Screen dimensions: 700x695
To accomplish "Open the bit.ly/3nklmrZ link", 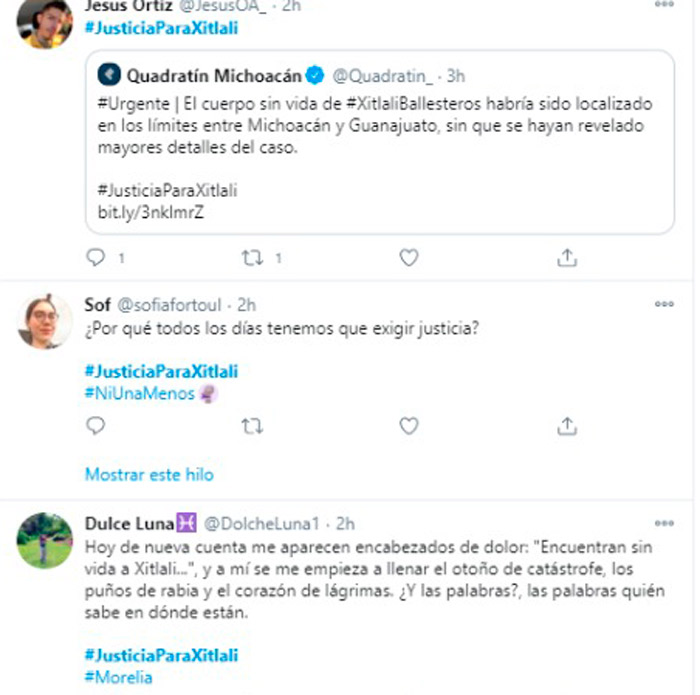I will [150, 212].
